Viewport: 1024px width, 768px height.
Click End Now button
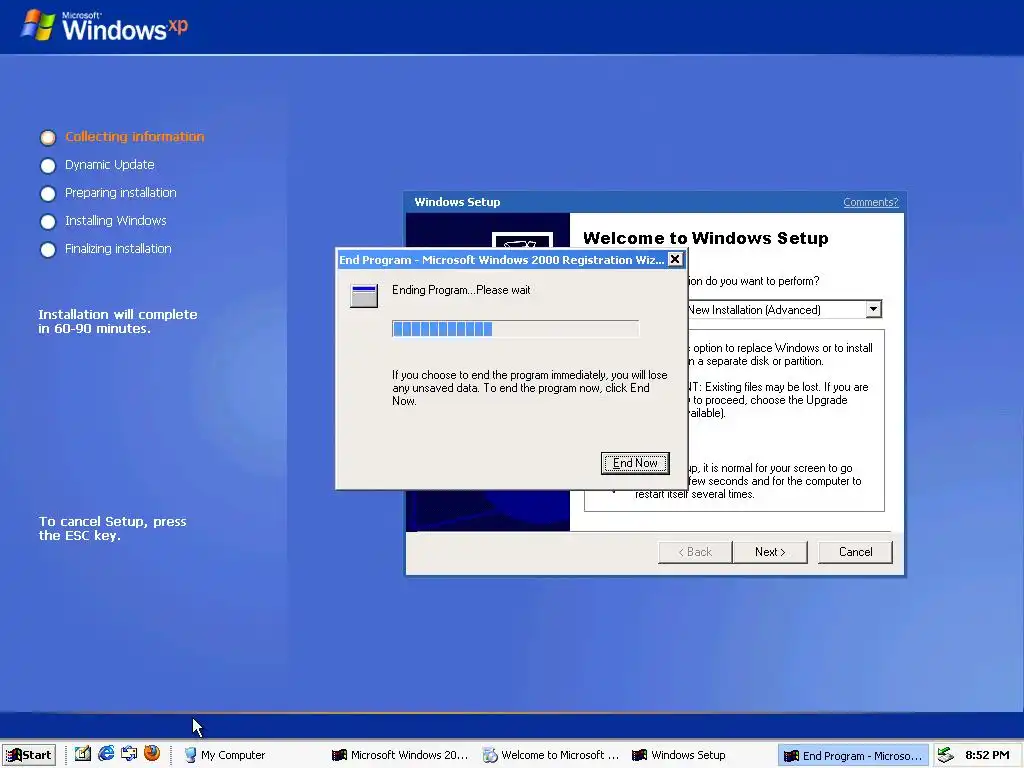[x=635, y=463]
